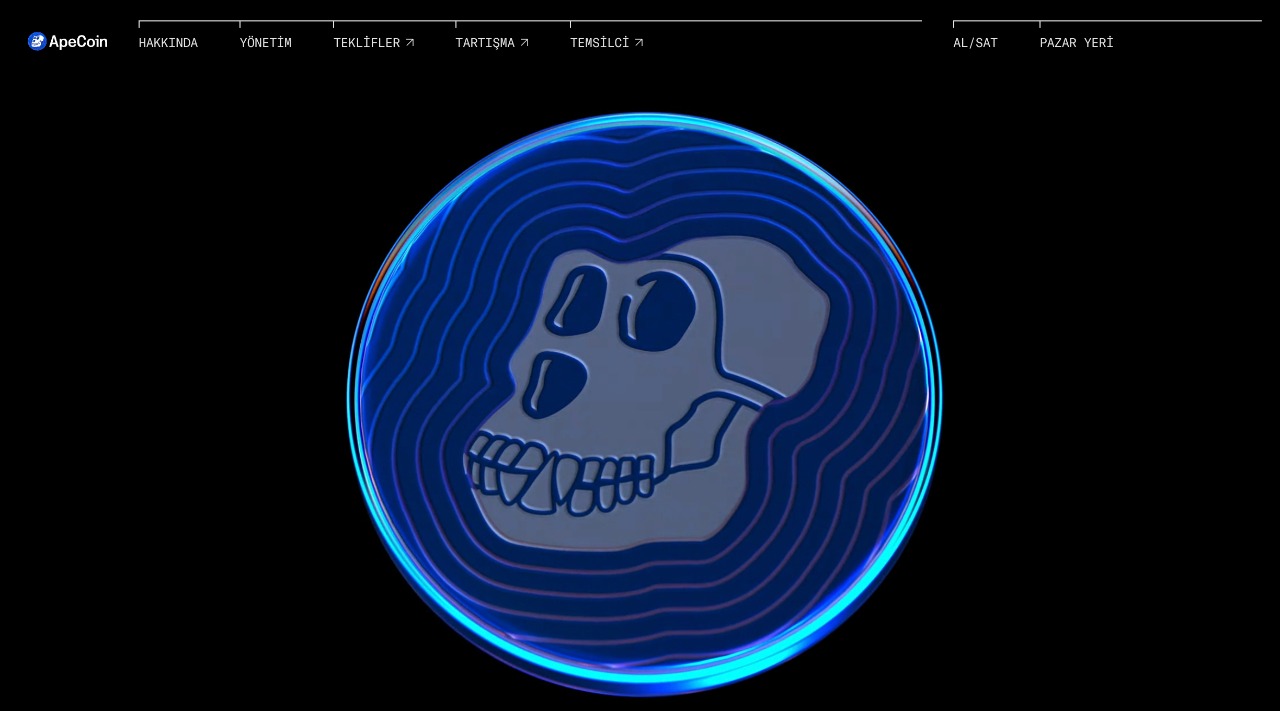Image resolution: width=1280 pixels, height=711 pixels.
Task: Click the skull's large right eye socket
Action: click(658, 312)
